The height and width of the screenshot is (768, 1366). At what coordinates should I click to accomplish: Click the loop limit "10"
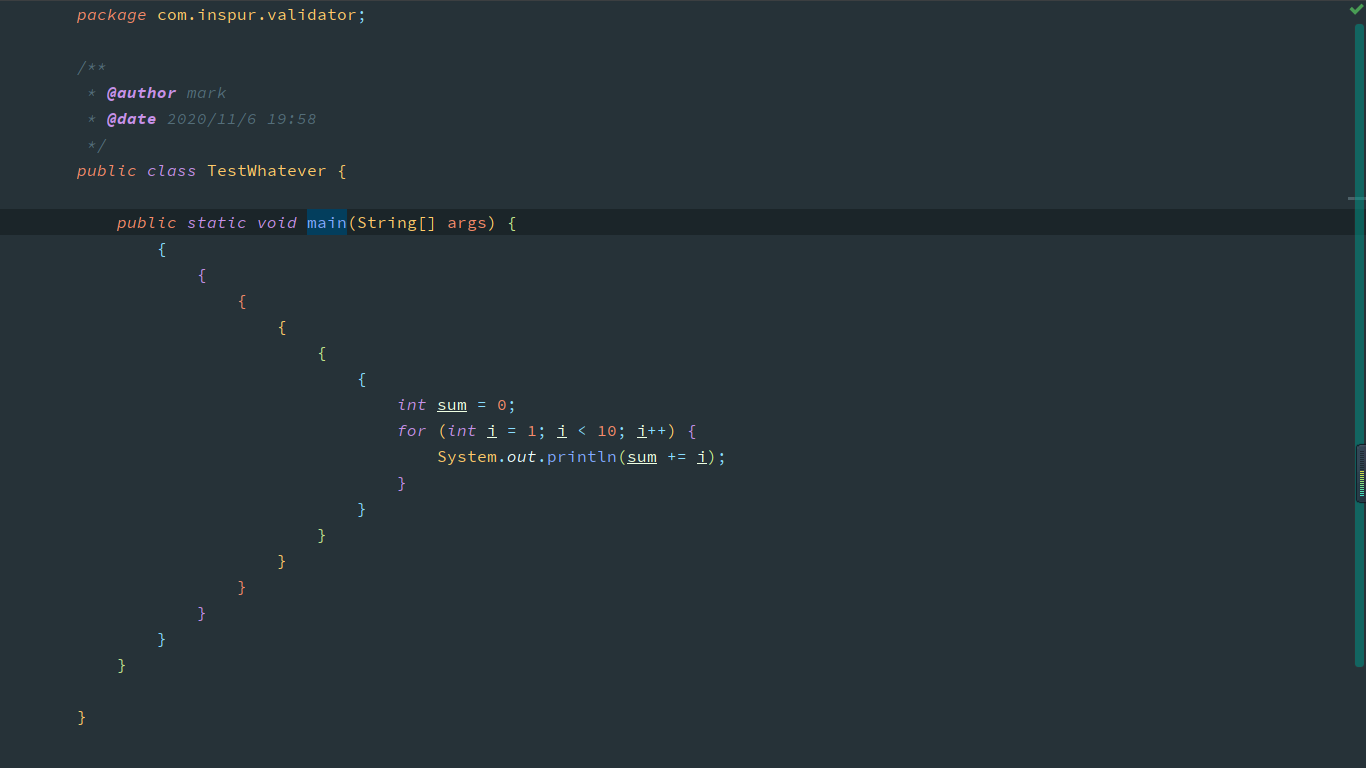point(607,431)
